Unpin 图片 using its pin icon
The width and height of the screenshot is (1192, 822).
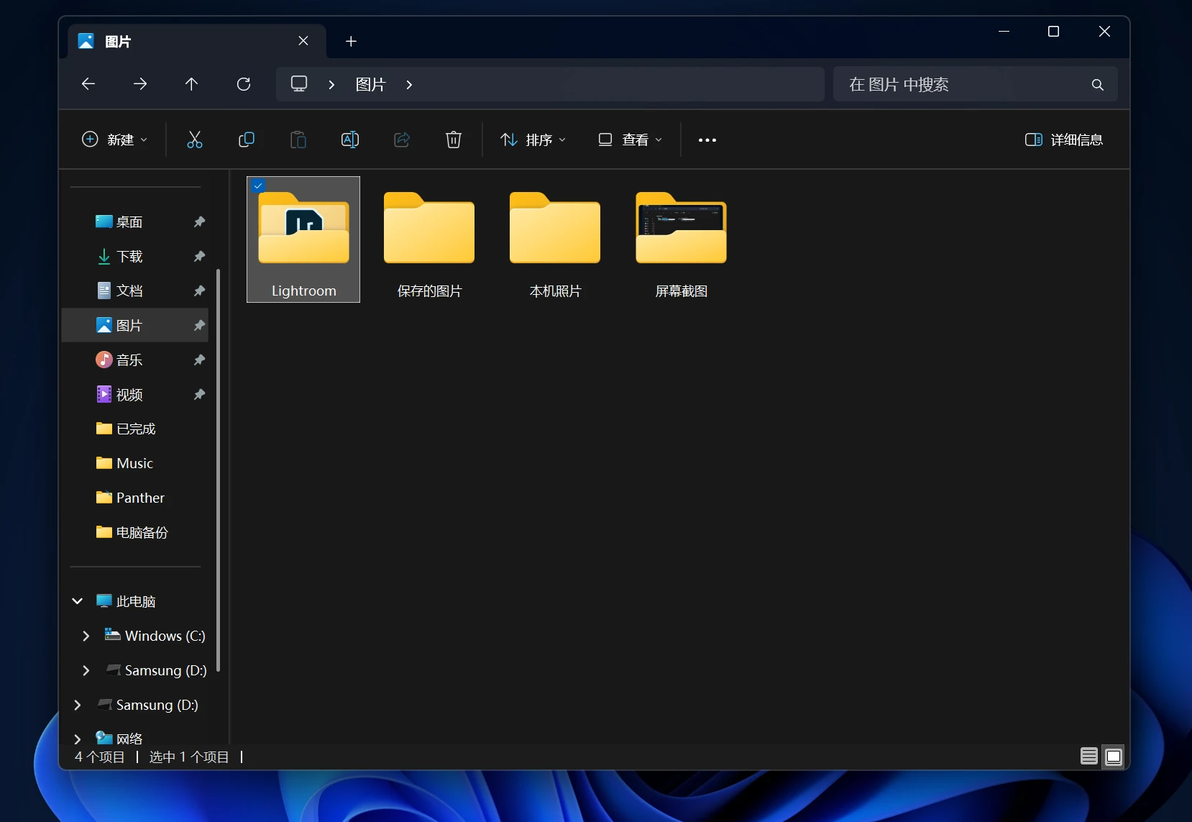coord(199,325)
